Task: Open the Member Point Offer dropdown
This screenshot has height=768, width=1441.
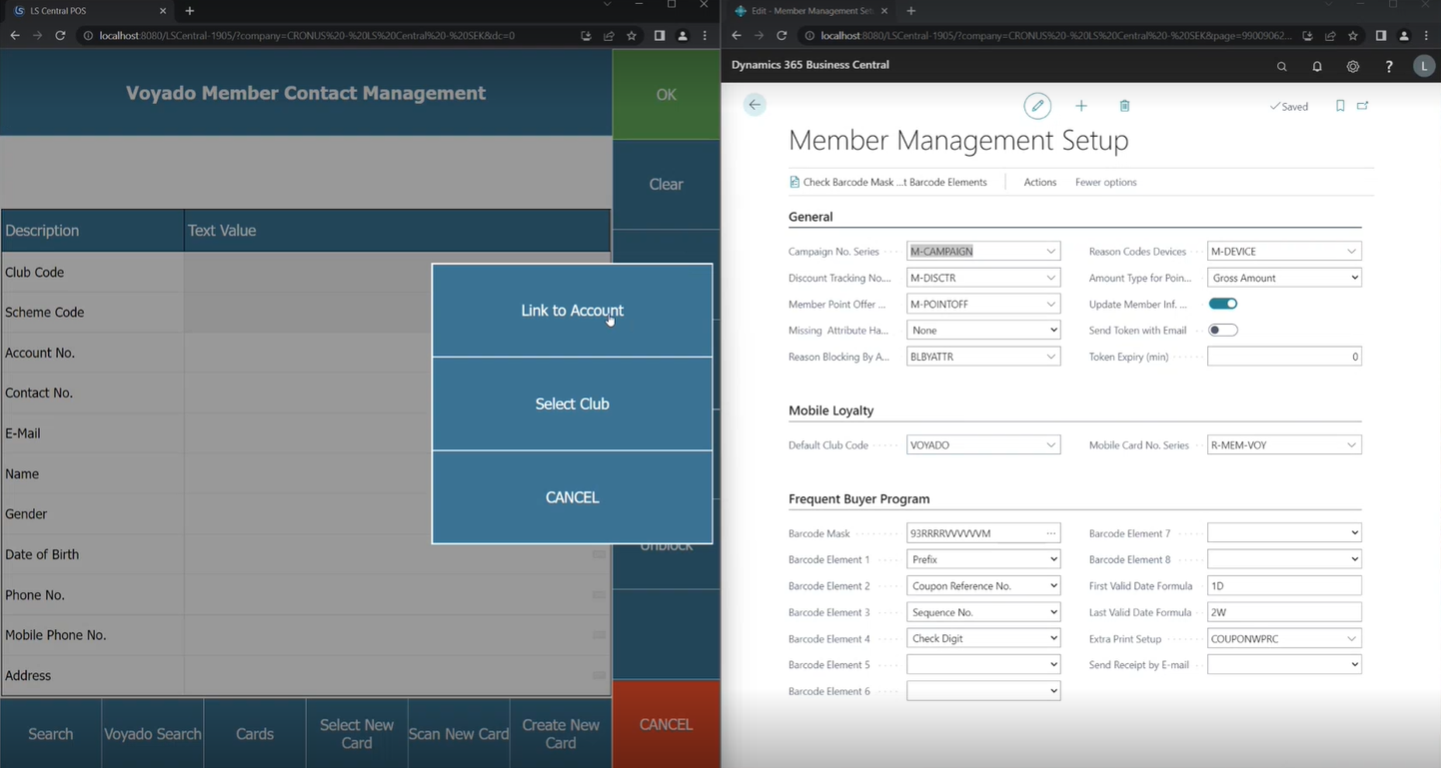Action: (1050, 304)
